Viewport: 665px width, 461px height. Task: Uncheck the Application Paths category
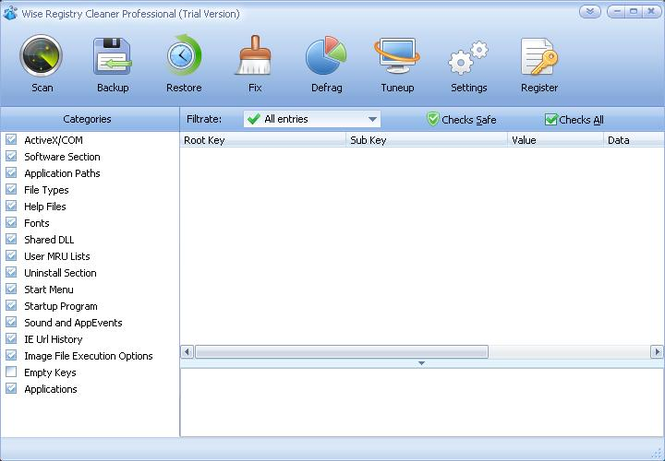pos(11,173)
